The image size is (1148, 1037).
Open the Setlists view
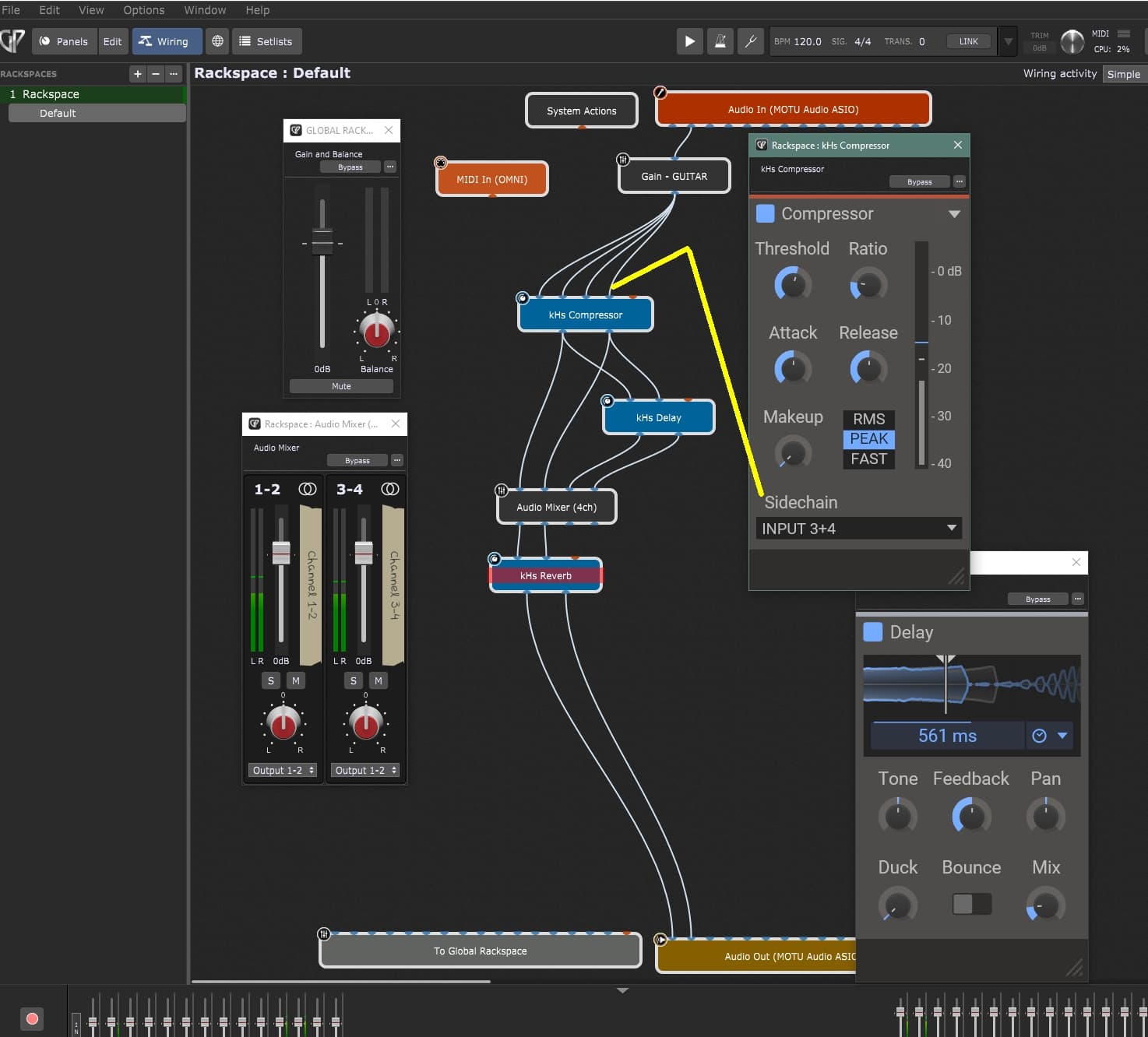coord(267,41)
